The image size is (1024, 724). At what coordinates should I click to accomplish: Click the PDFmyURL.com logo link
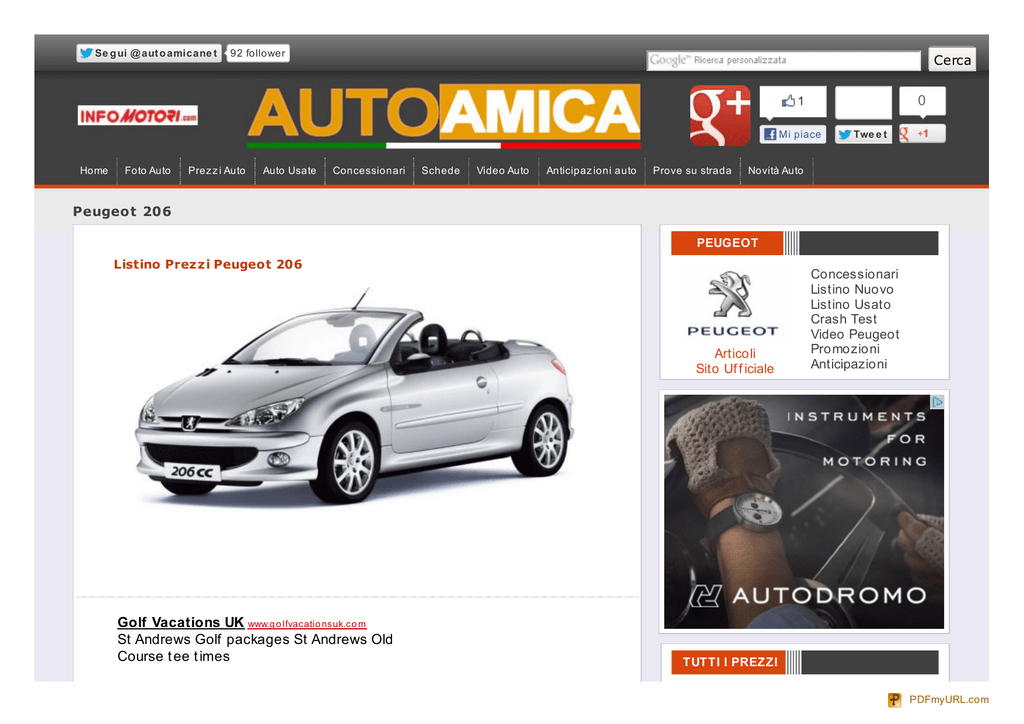(938, 700)
